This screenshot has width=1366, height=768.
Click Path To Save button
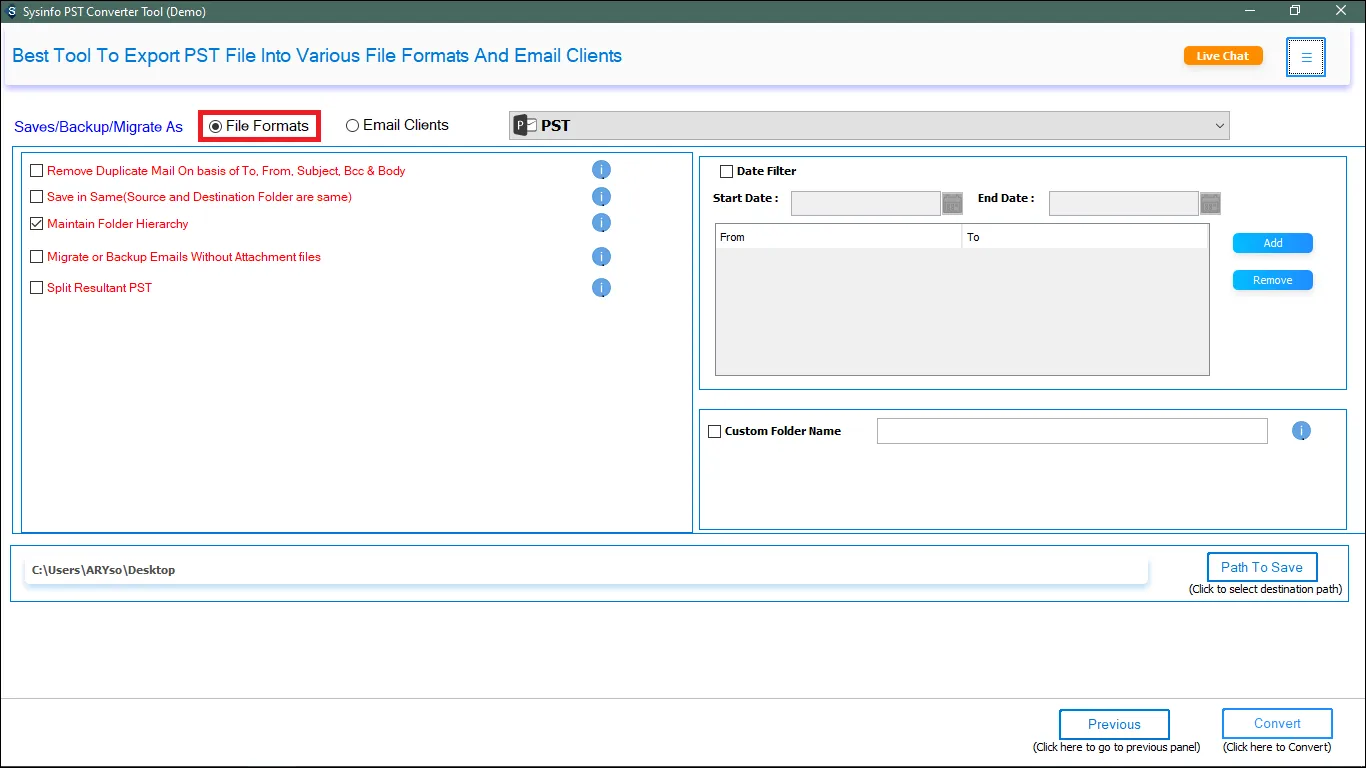(x=1261, y=567)
